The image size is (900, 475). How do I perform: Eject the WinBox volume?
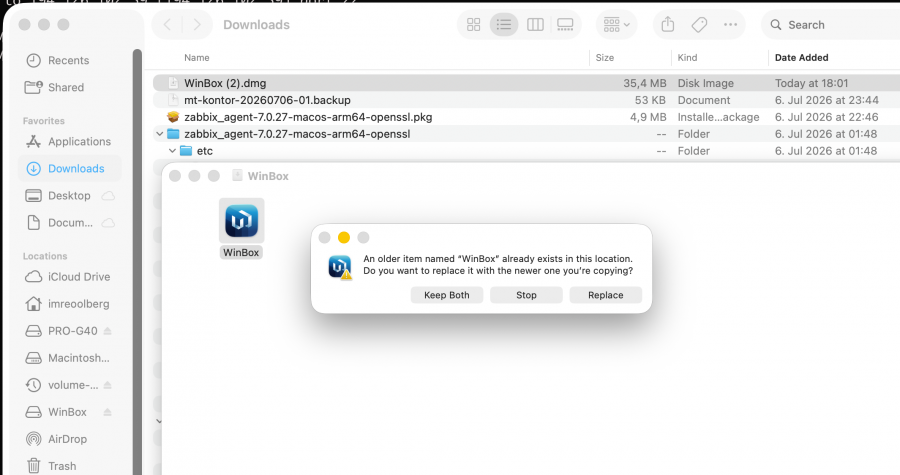click(x=107, y=412)
